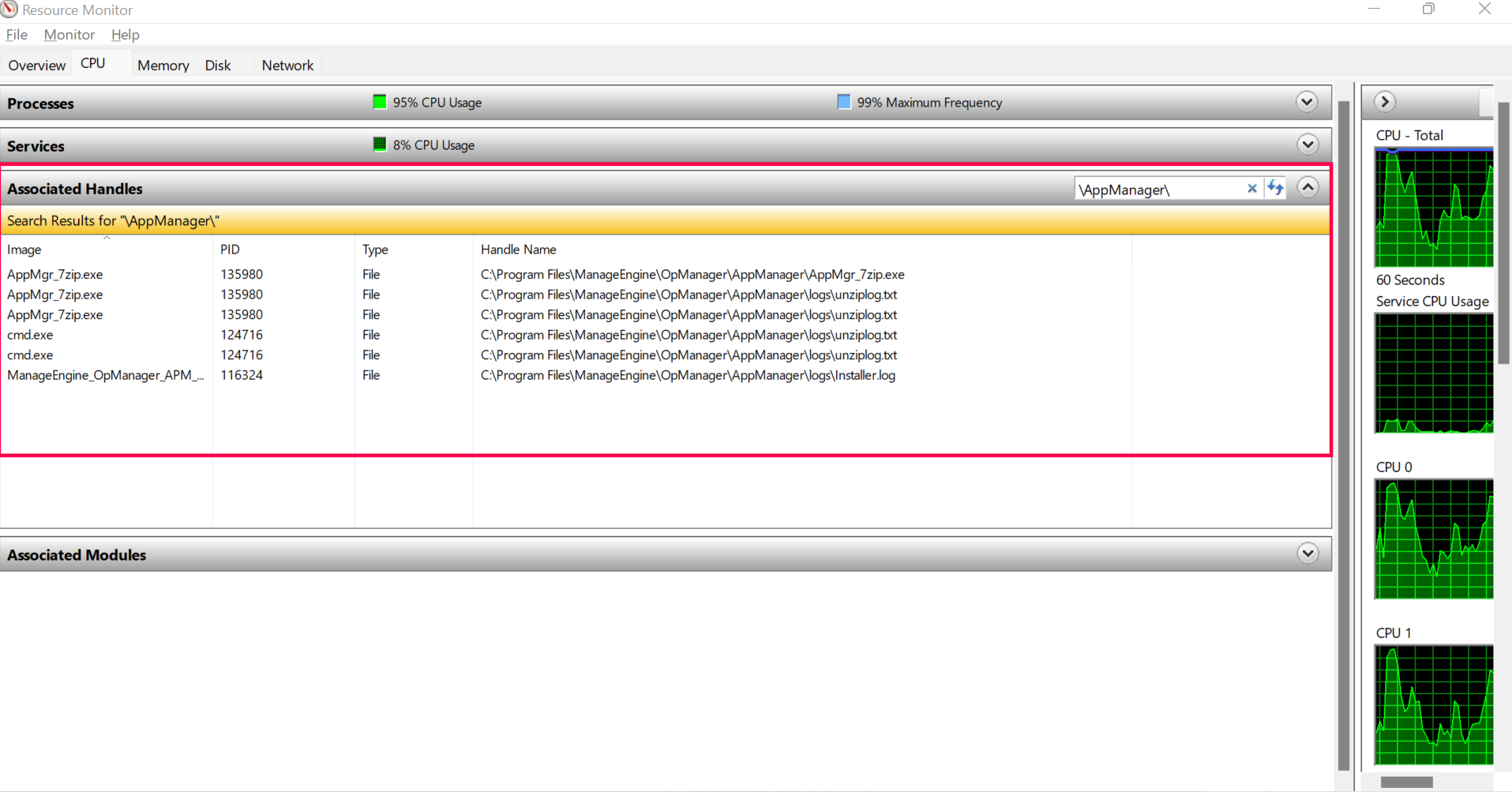Click the 8% CPU Usage label
This screenshot has height=792, width=1512.
pos(434,145)
